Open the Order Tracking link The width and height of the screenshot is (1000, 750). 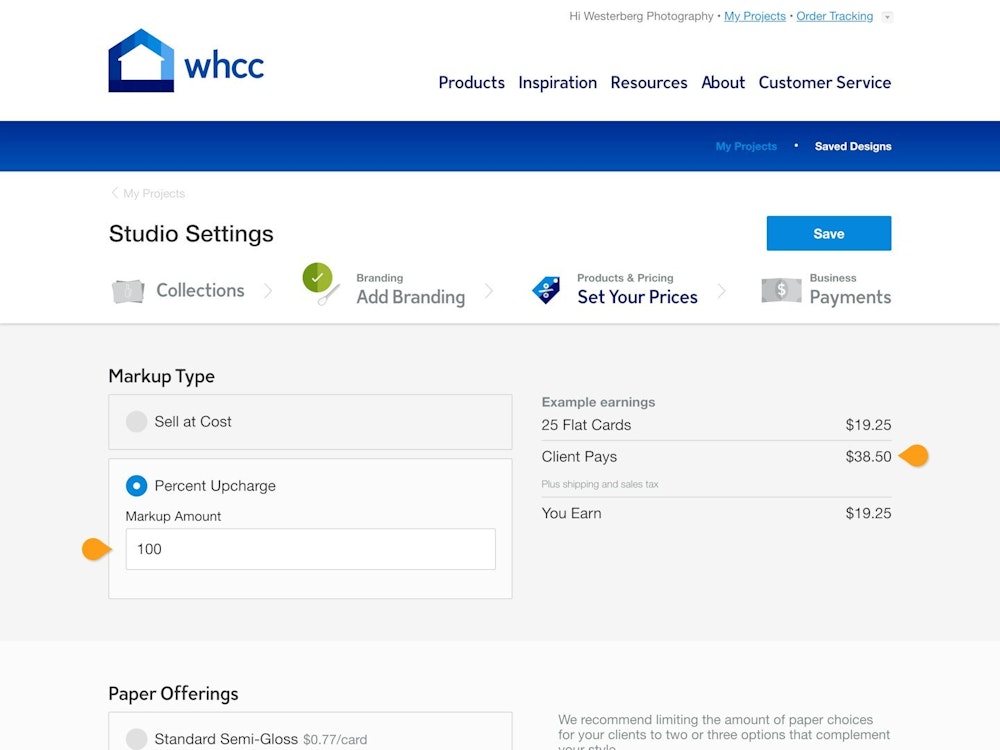click(834, 16)
